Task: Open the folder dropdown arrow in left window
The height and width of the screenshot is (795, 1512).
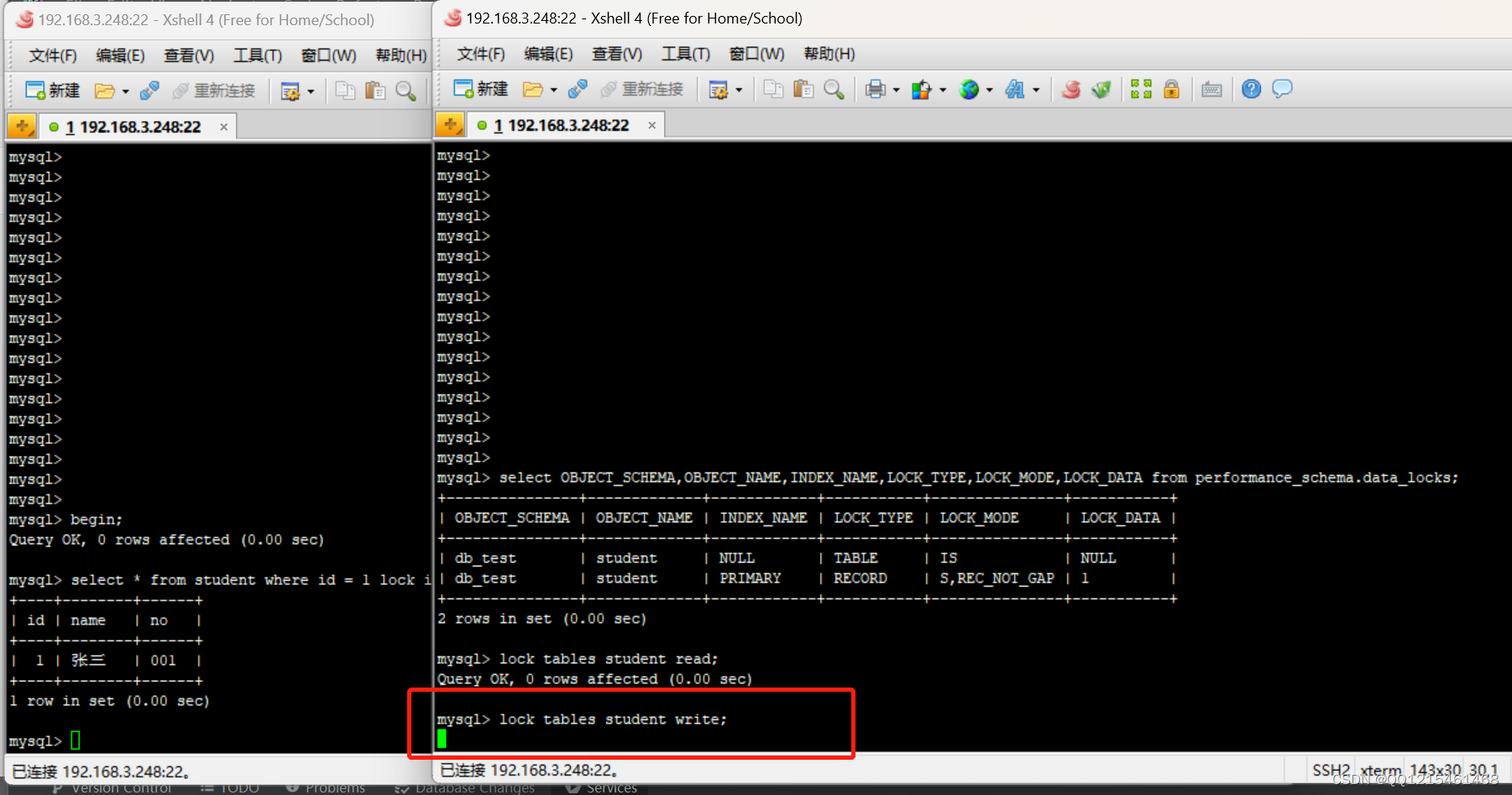Action: point(125,92)
